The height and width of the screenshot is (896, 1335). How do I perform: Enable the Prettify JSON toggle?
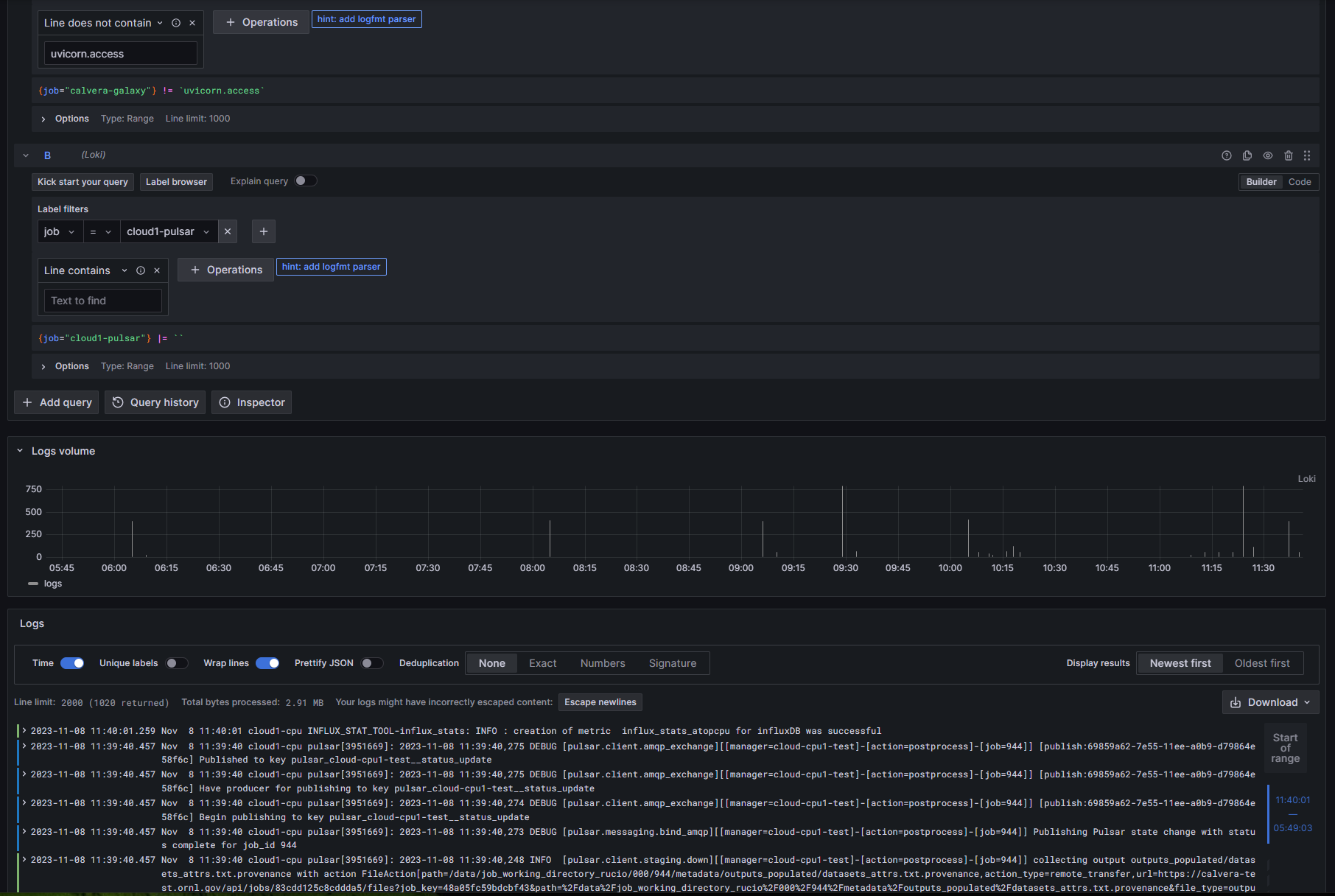[372, 663]
